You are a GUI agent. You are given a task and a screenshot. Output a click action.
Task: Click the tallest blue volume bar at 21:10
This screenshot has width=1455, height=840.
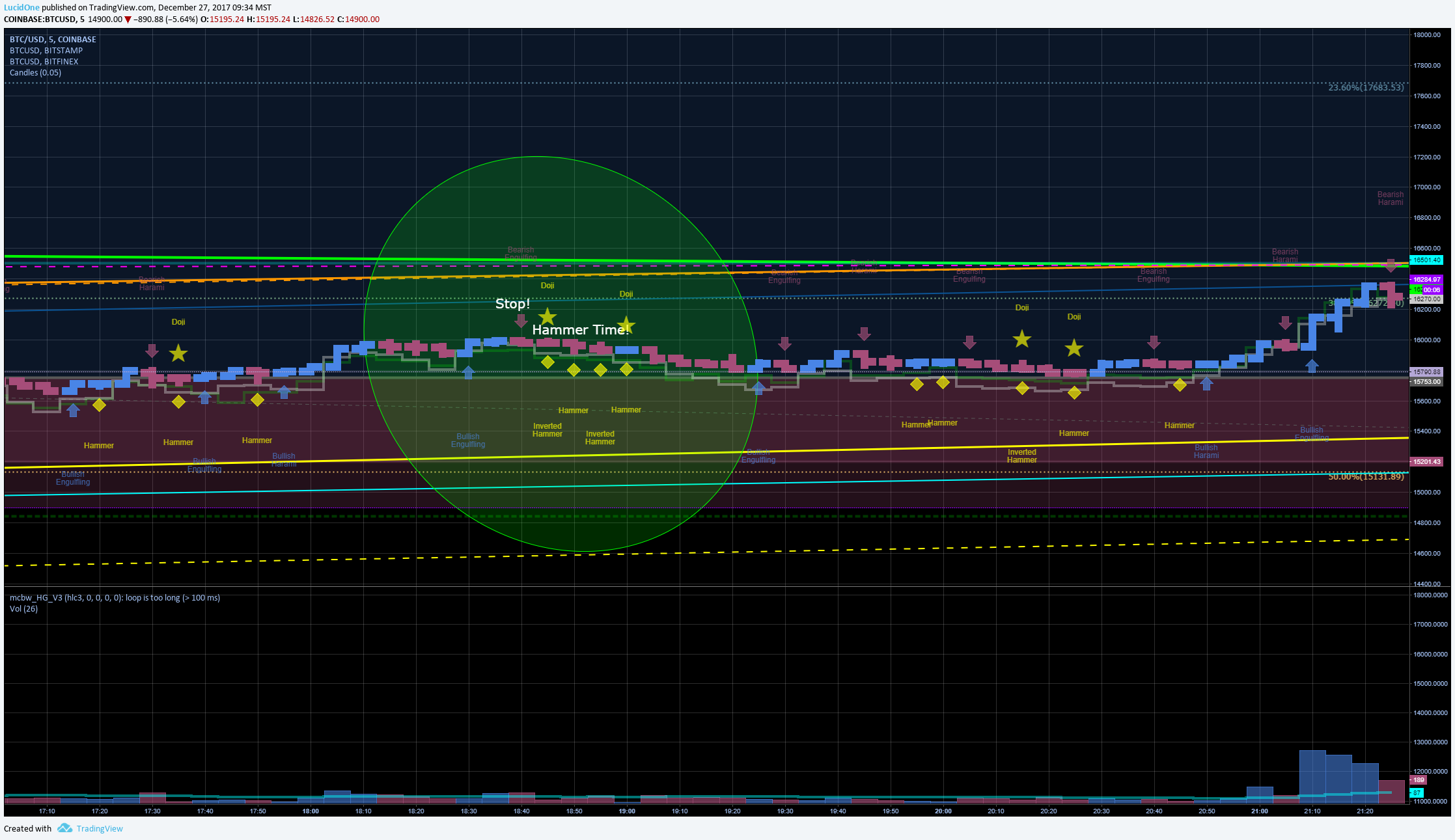[1312, 776]
